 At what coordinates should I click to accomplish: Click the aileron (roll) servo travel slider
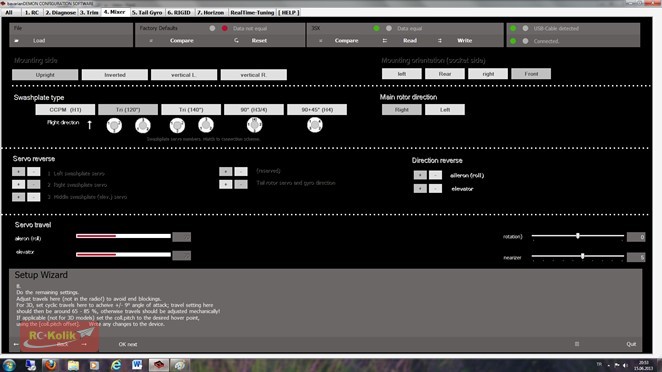coord(123,236)
